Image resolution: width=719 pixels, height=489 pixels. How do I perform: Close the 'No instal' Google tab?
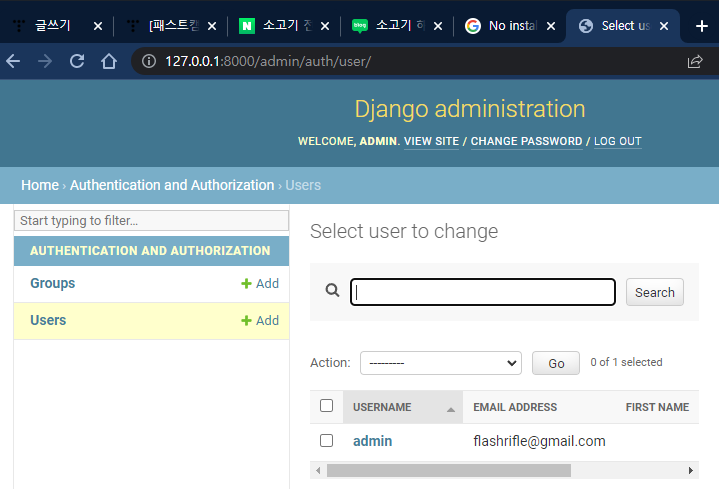tap(551, 26)
